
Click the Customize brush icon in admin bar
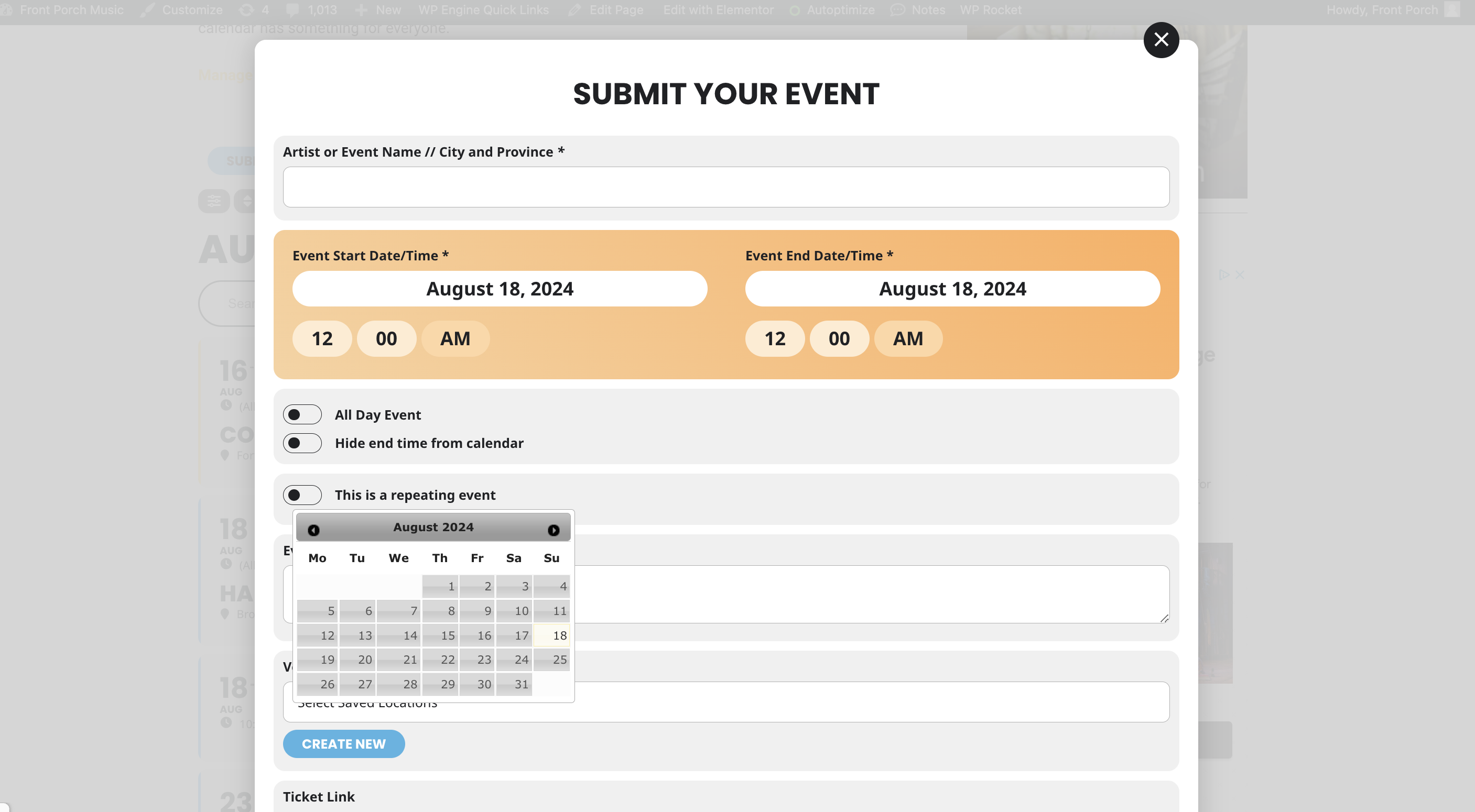(x=147, y=10)
